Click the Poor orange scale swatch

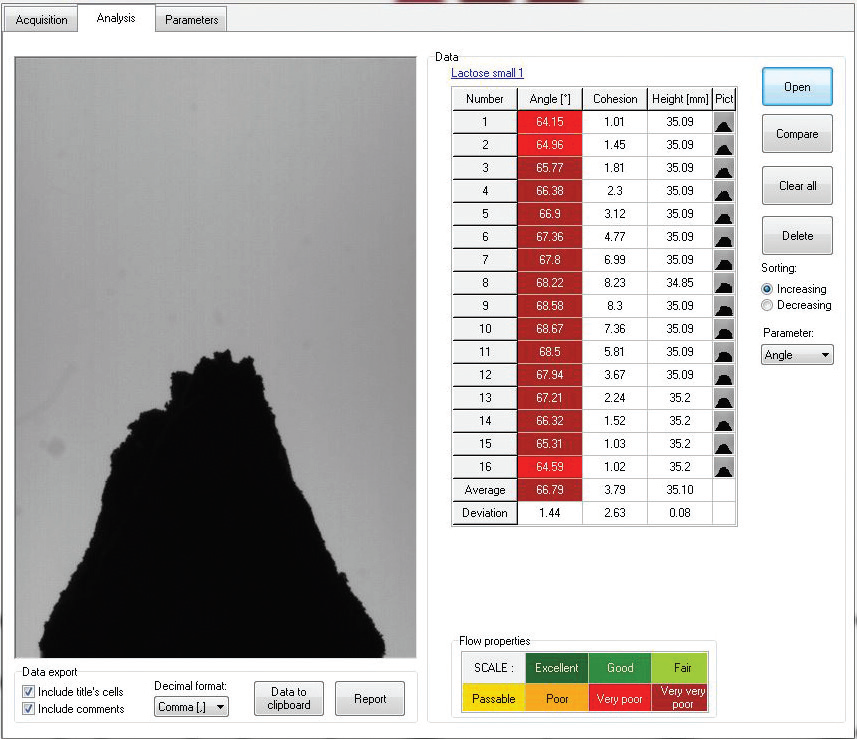pos(557,698)
